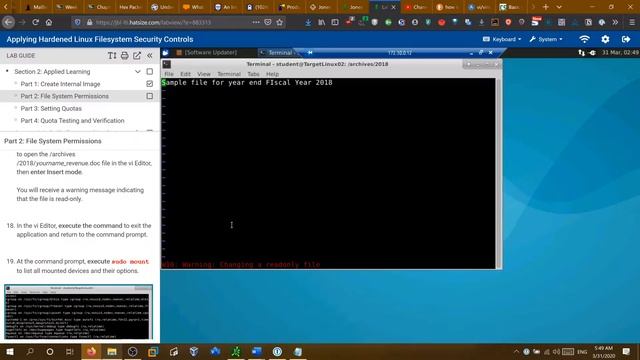Click the exit lab icon
The height and width of the screenshot is (360, 640).
tap(626, 39)
